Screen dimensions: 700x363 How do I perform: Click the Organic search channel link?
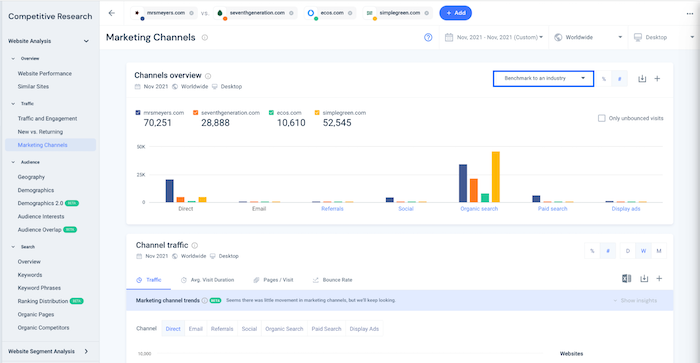pyautogui.click(x=479, y=209)
